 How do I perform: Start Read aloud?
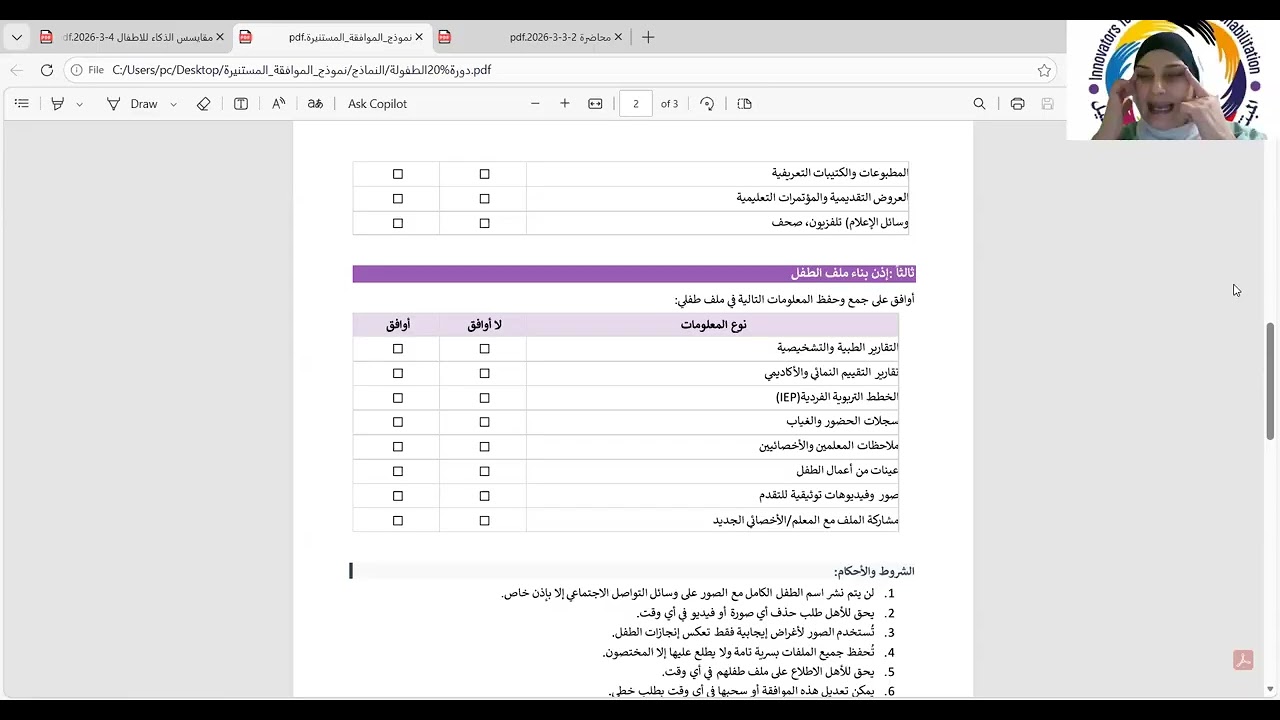[x=278, y=104]
